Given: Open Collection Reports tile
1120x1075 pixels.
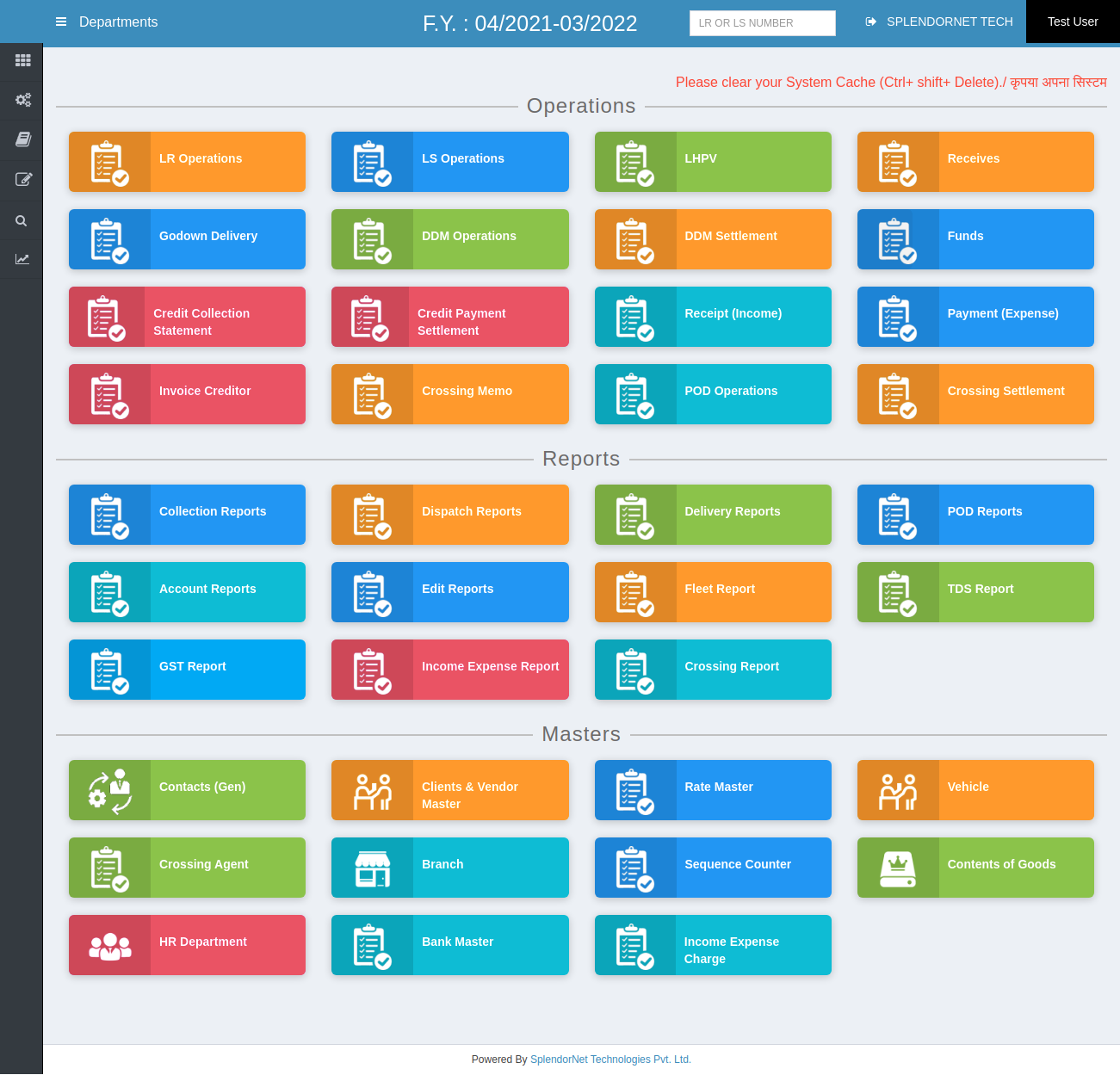Looking at the screenshot, I should point(187,515).
